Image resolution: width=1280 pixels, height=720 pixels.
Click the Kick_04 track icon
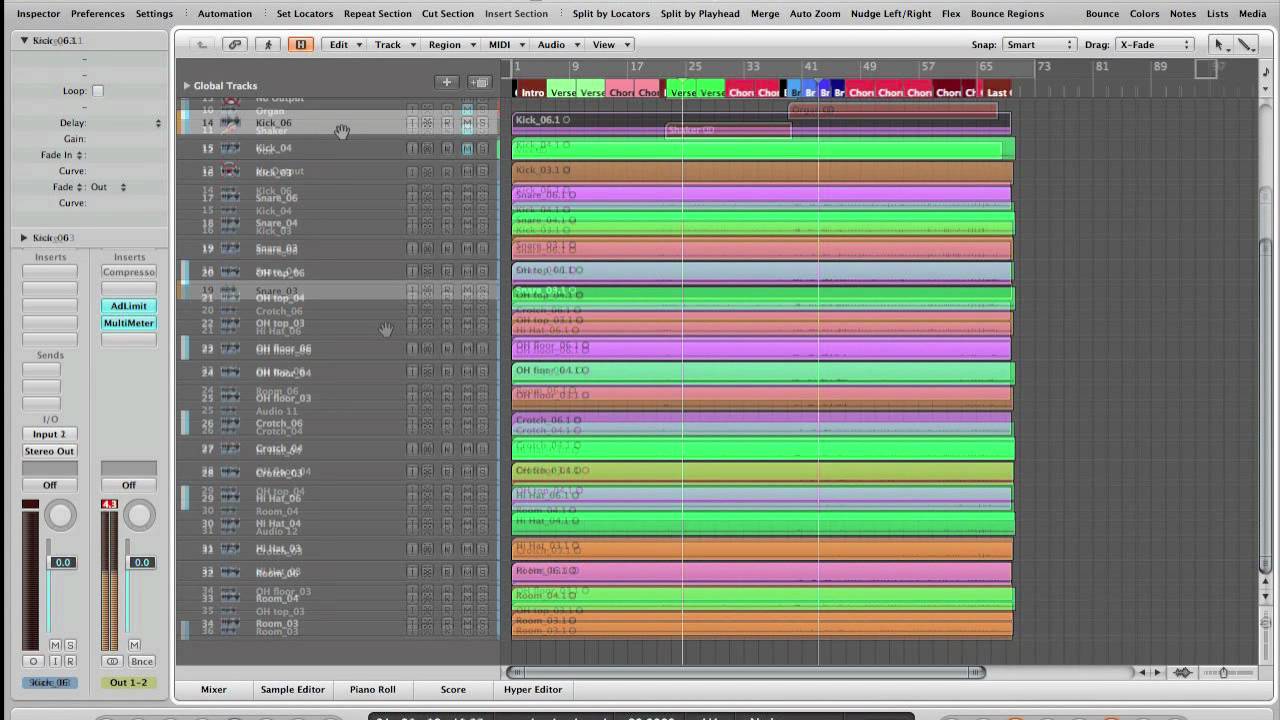(230, 148)
